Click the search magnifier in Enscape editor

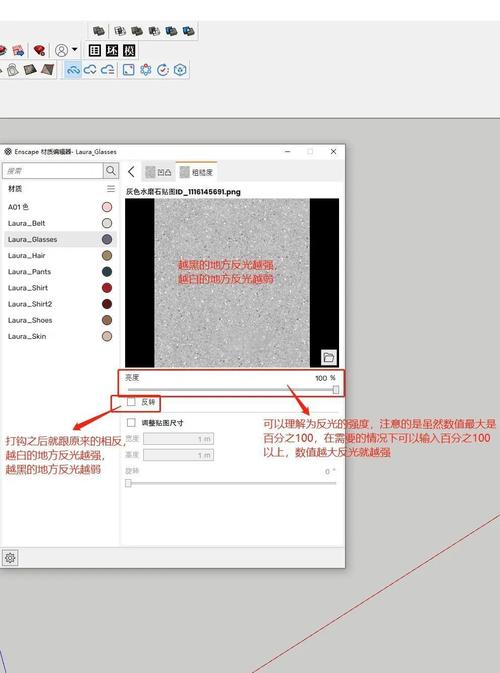pos(111,171)
